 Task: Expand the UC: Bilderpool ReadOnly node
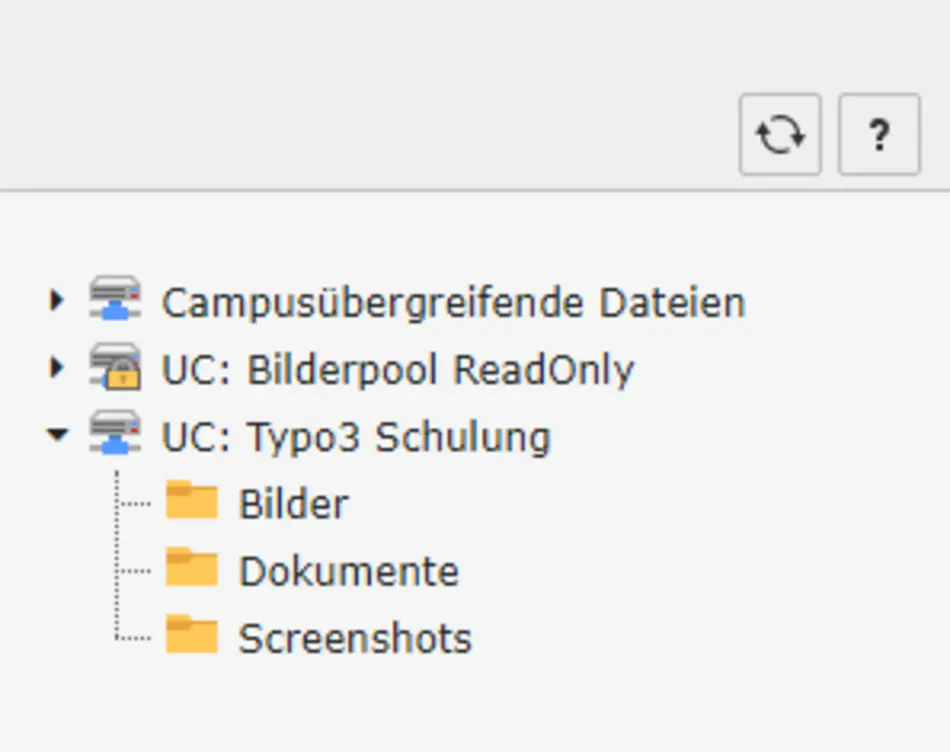tap(56, 367)
